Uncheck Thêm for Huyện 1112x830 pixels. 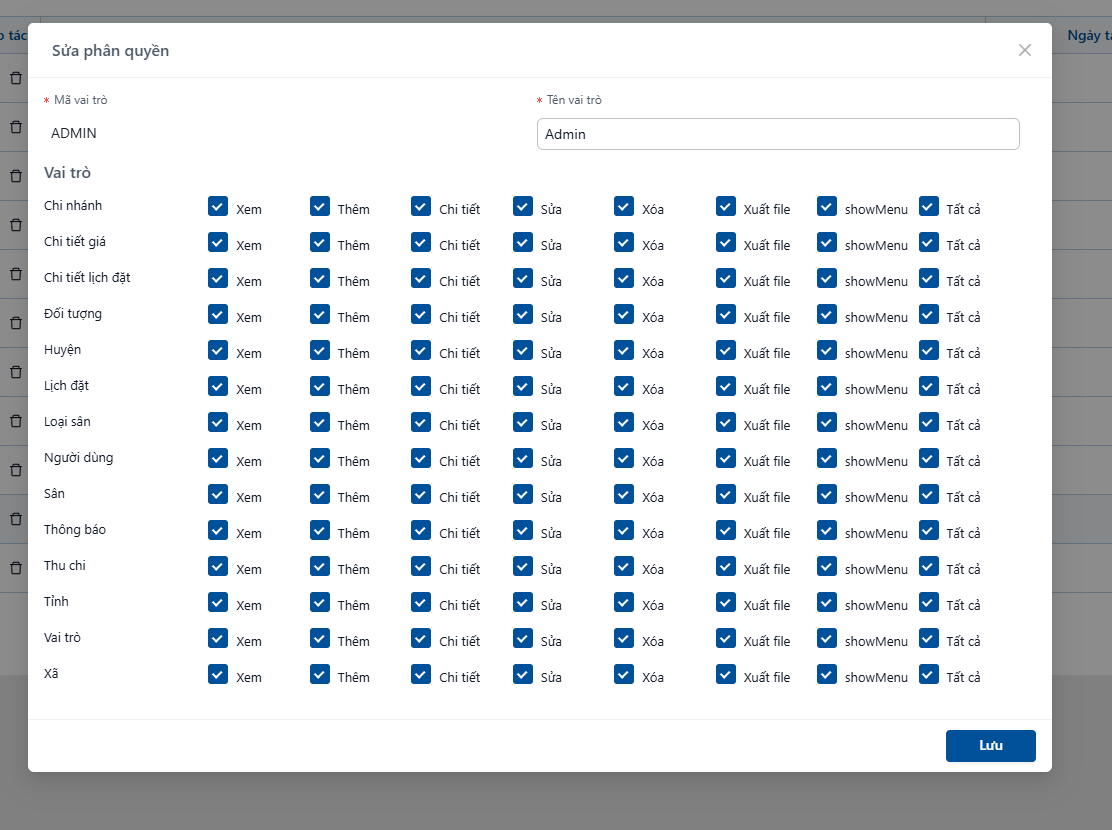coord(320,350)
